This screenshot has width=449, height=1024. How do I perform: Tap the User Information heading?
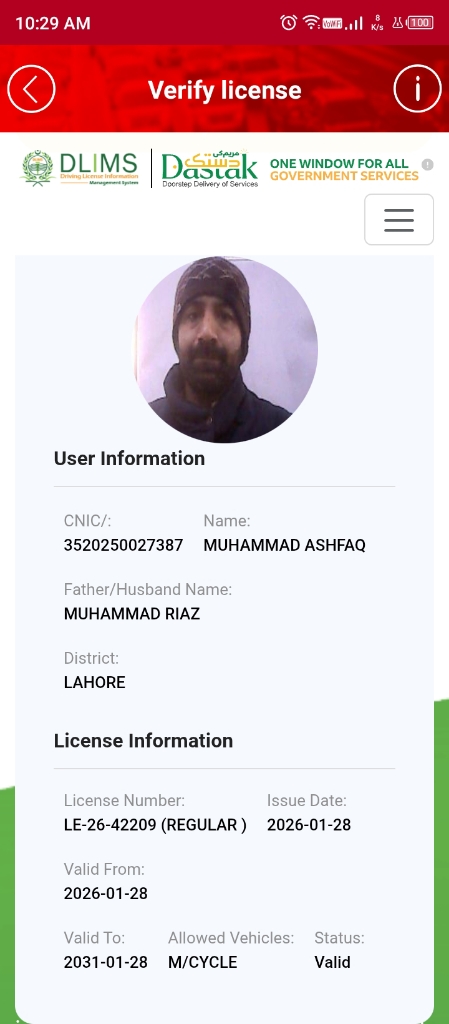pos(129,458)
